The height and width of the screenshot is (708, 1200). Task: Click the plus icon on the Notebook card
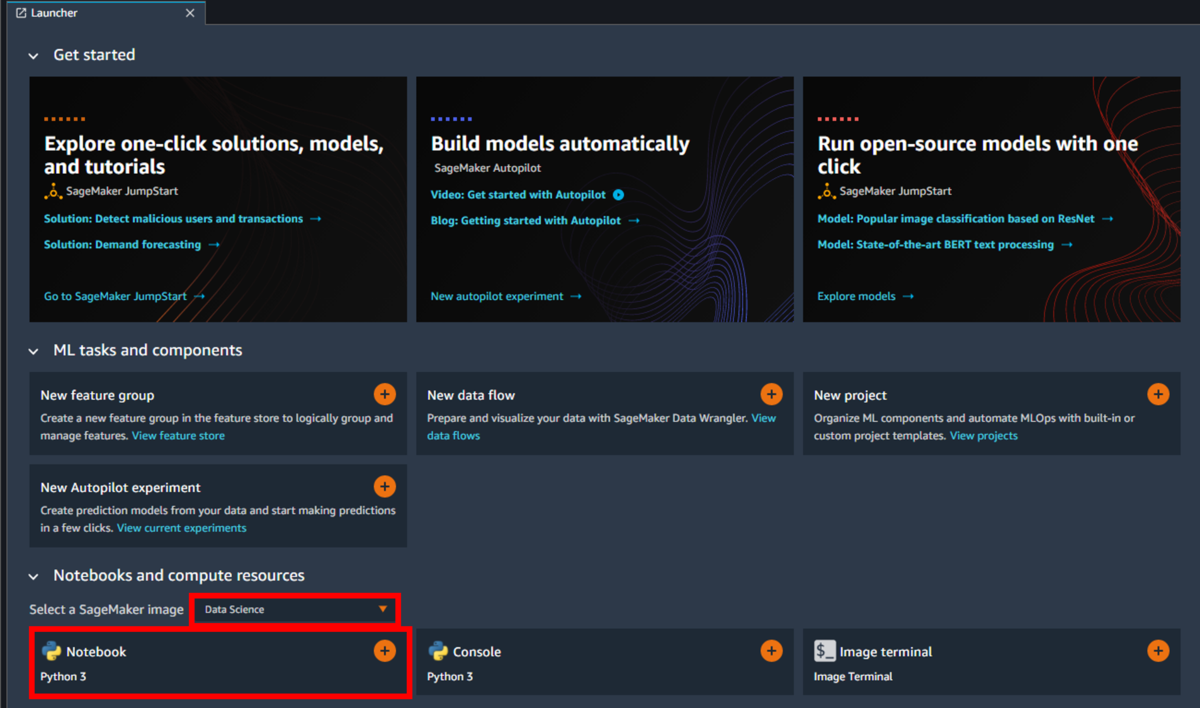tap(384, 651)
